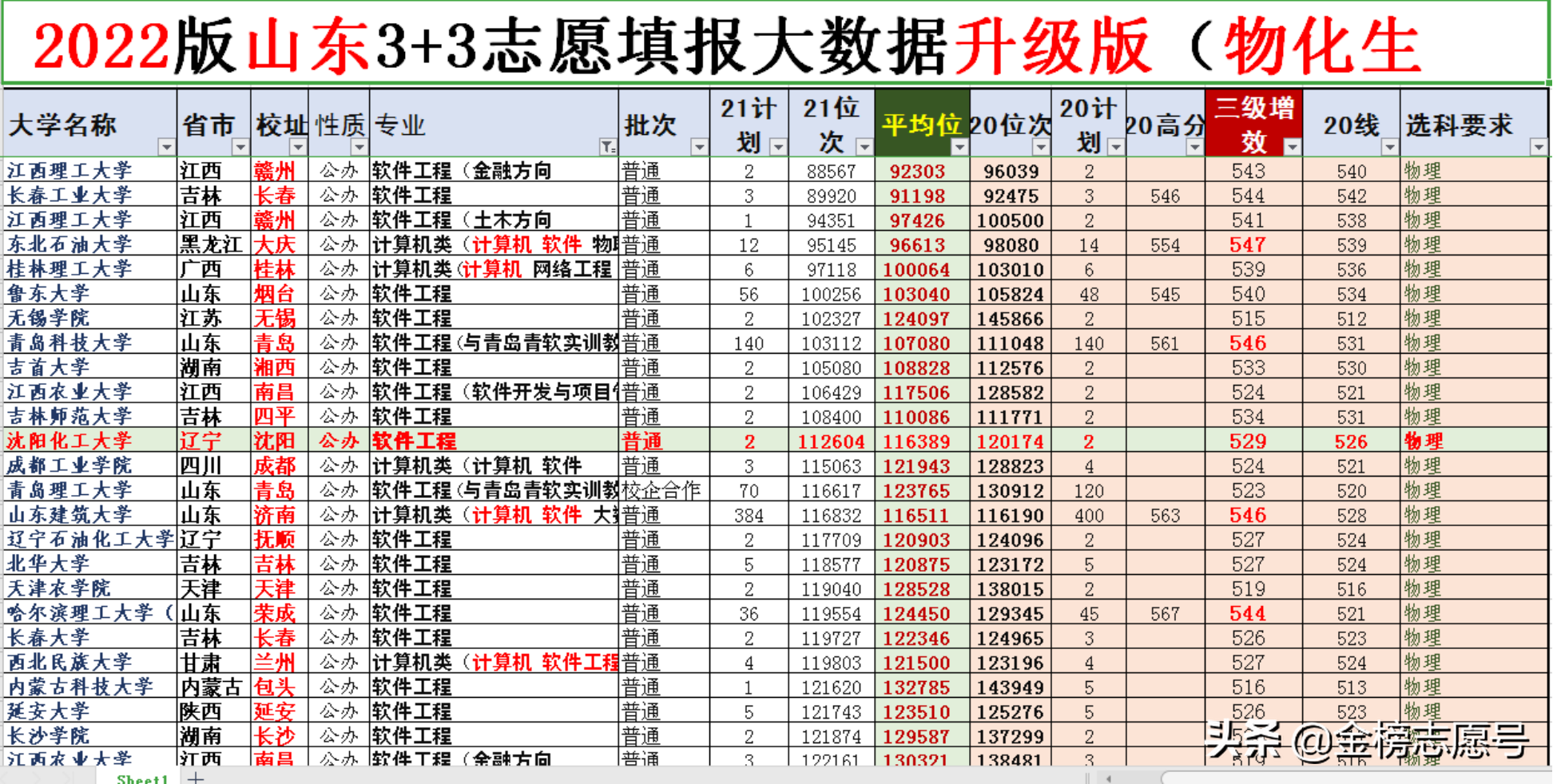Click the filter icon on 选科要求 column
The width and height of the screenshot is (1553, 784).
click(1539, 147)
